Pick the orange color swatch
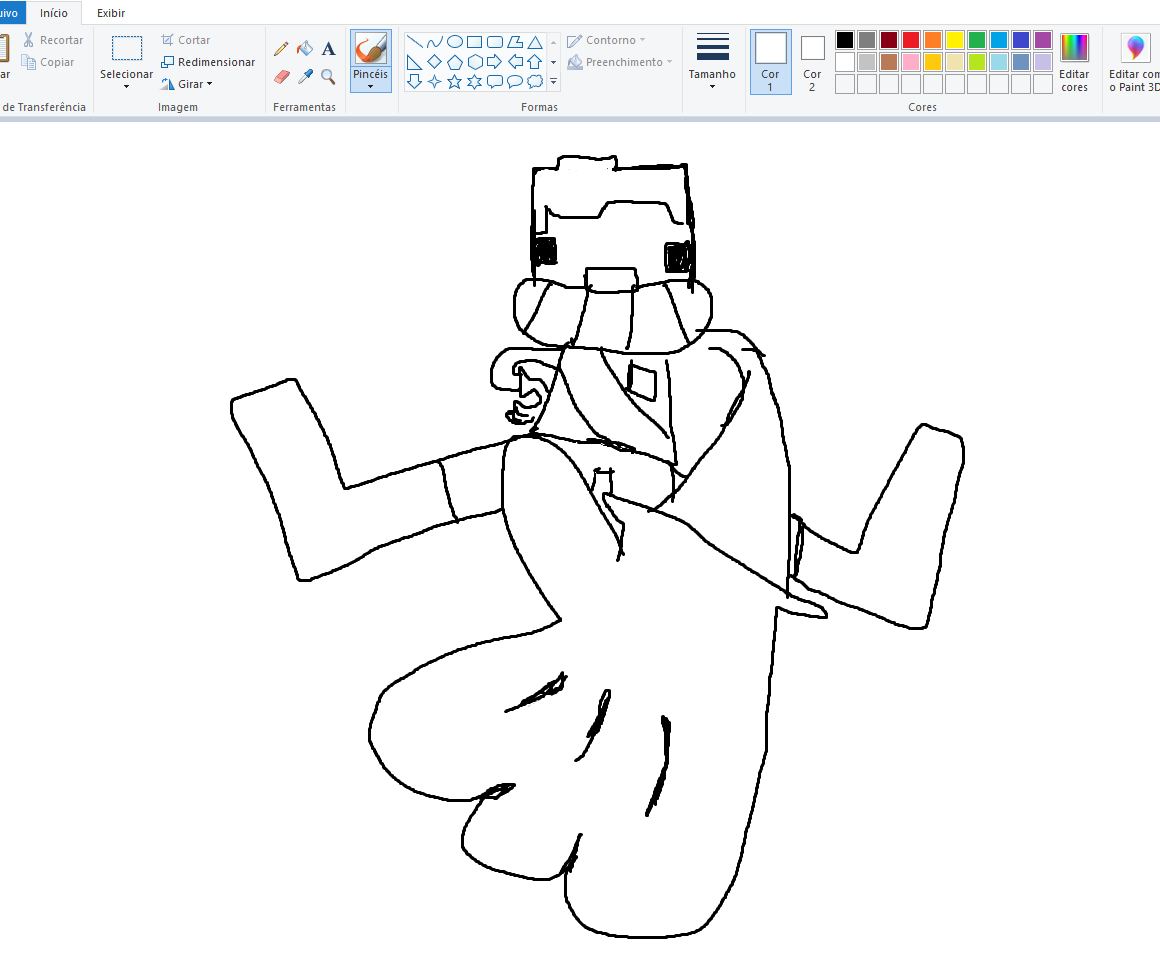Image resolution: width=1160 pixels, height=979 pixels. tap(933, 40)
